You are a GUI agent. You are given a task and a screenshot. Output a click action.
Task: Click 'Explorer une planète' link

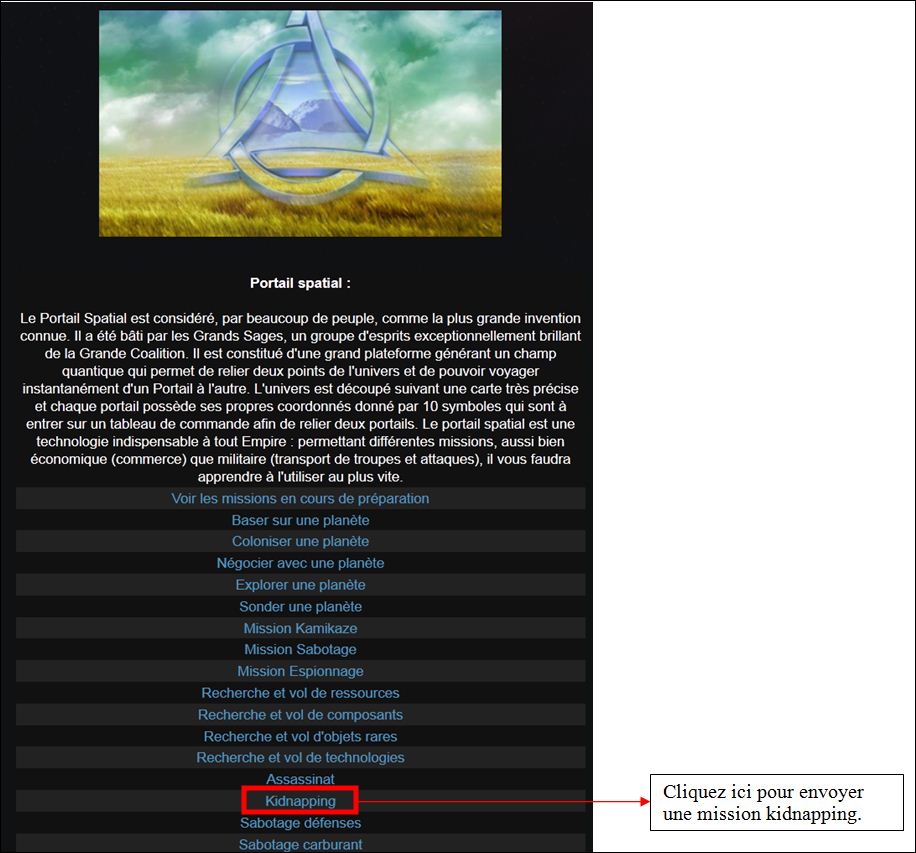click(300, 585)
